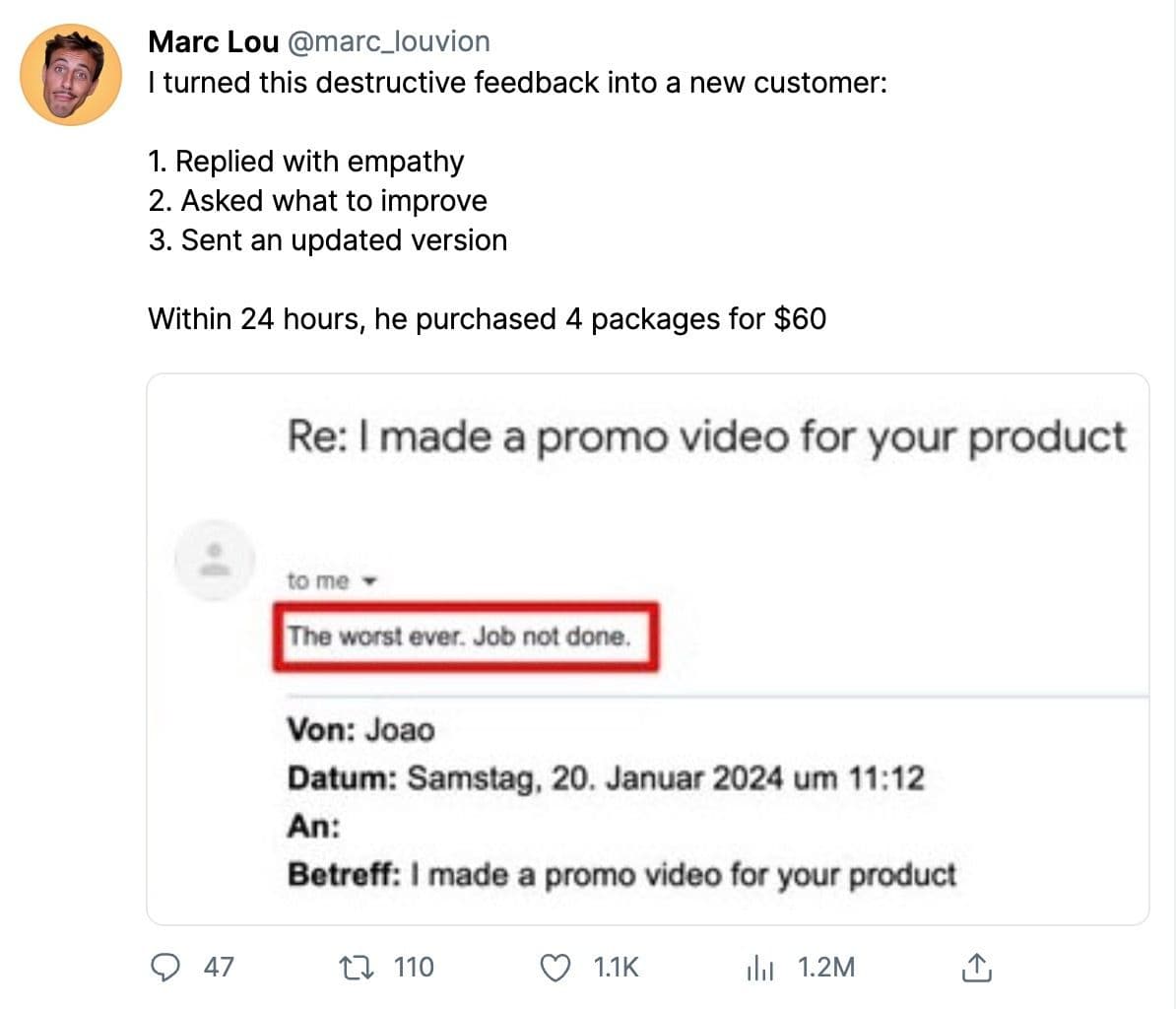This screenshot has height=1009, width=1176.
Task: Open Marc Lou's profile avatar
Action: coord(70,75)
